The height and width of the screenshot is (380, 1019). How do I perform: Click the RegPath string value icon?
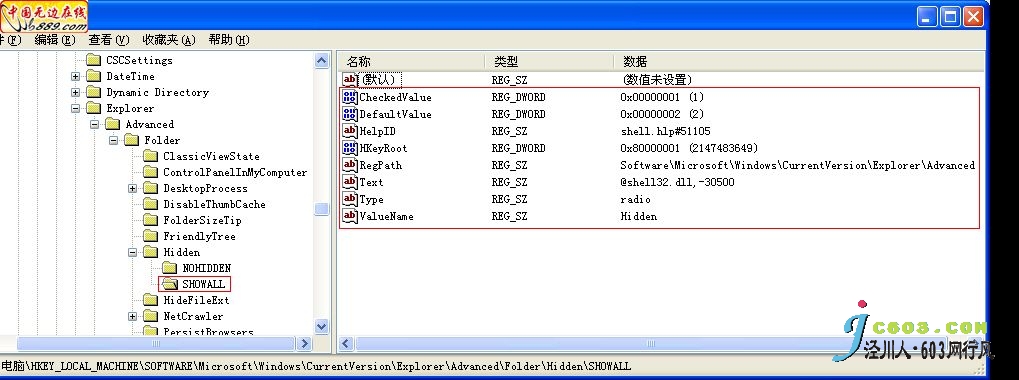[350, 165]
